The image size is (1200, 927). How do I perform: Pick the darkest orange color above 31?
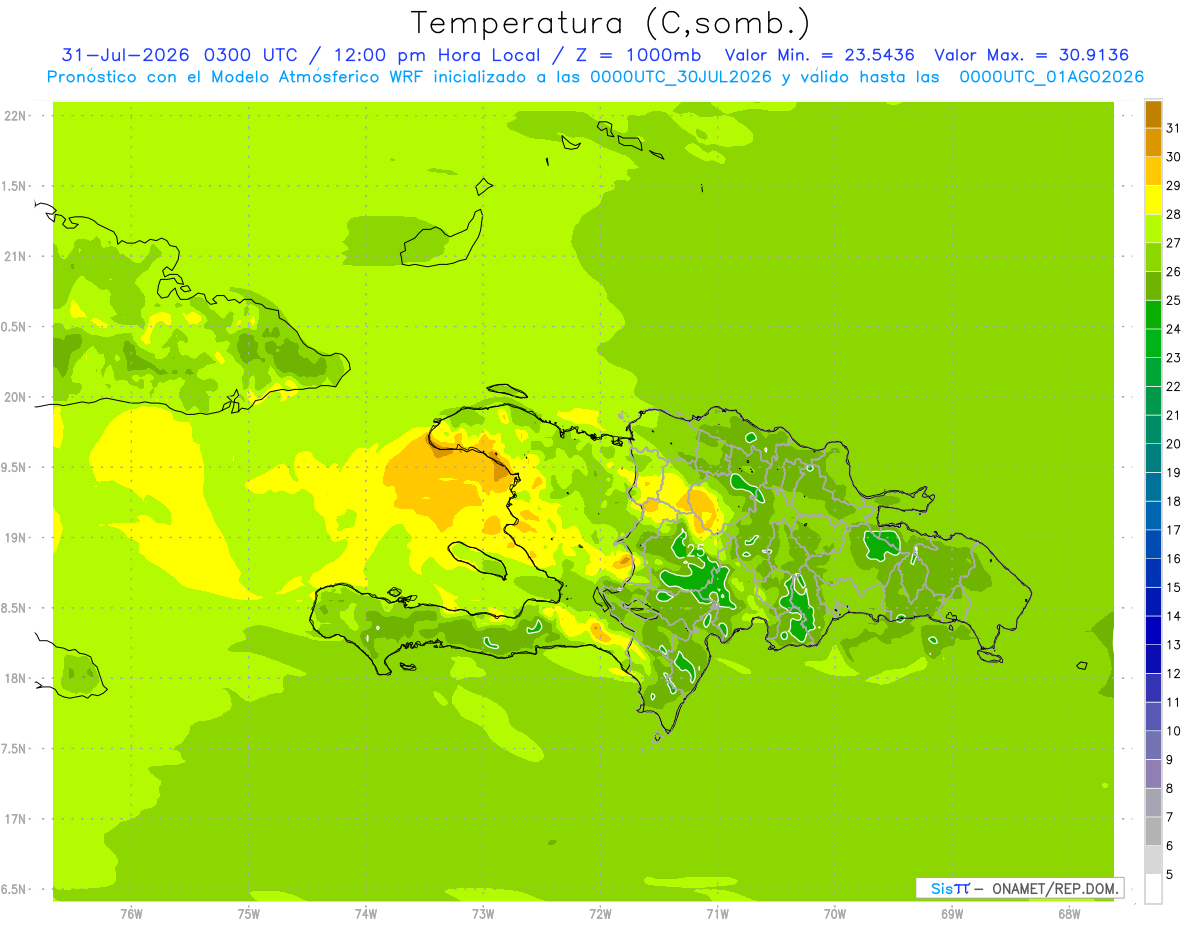(1153, 114)
